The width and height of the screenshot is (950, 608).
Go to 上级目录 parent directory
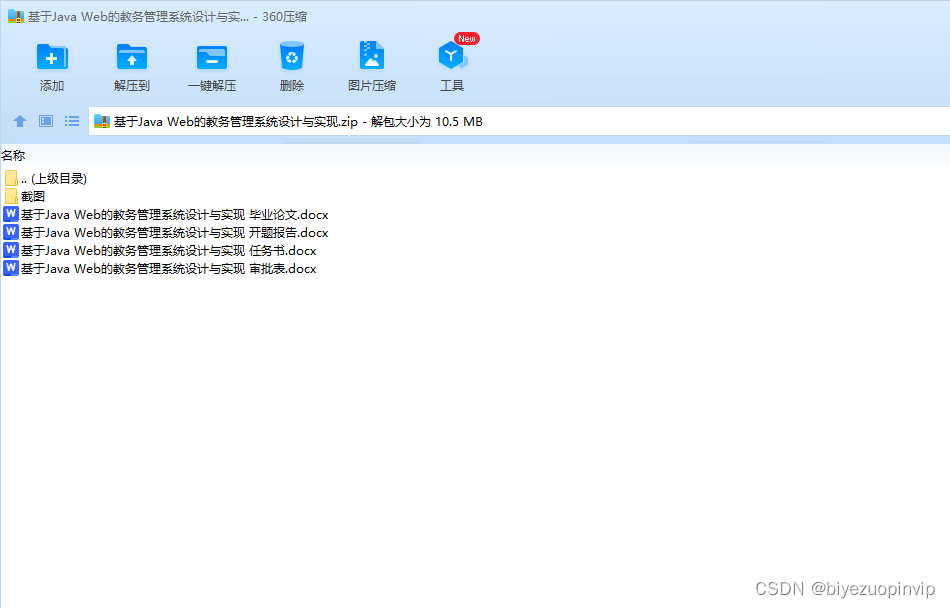47,178
